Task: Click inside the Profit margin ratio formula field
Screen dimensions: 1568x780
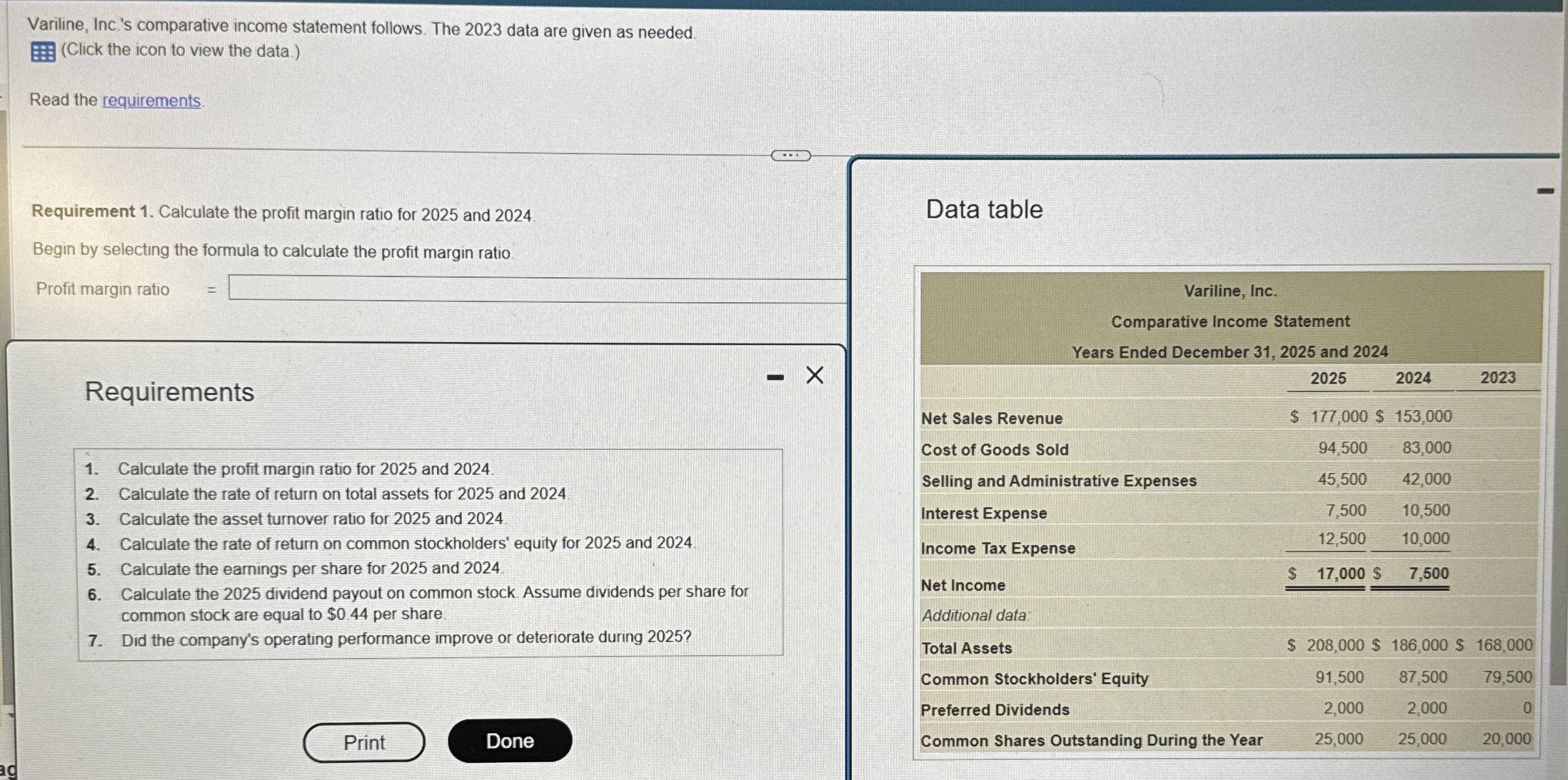Action: point(500,289)
